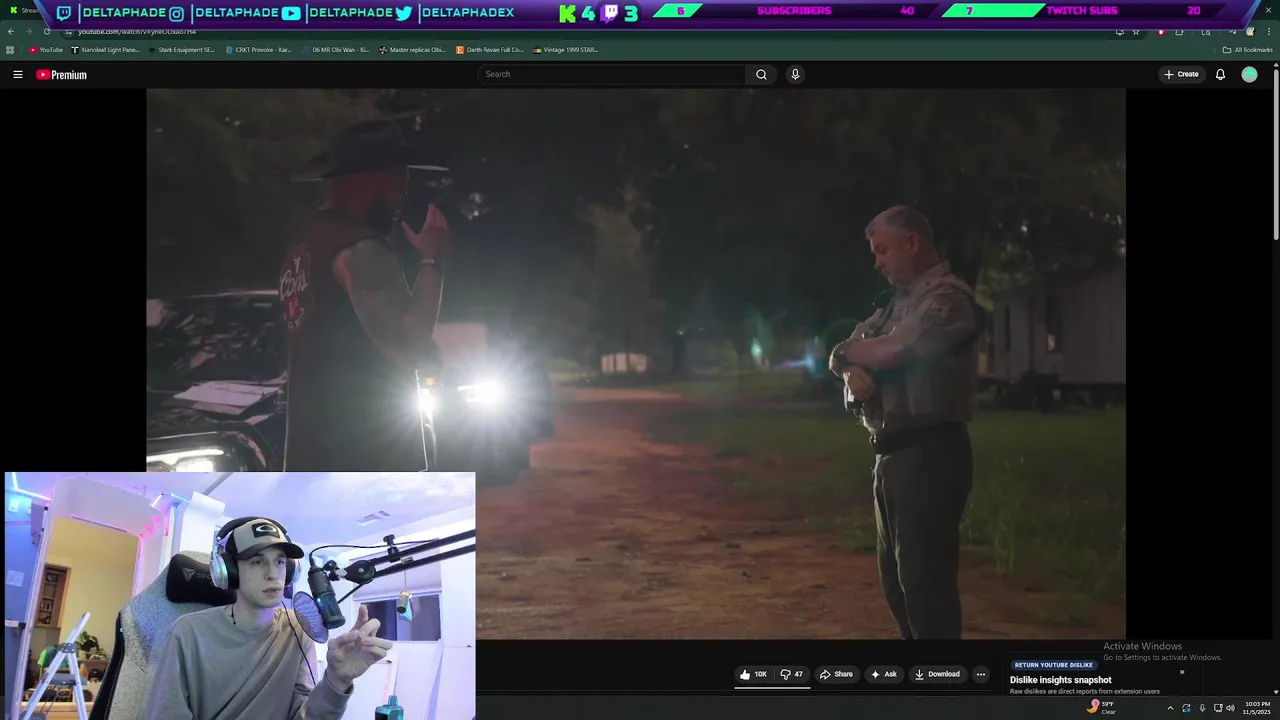Go back with browser back arrow
This screenshot has height=720, width=1280.
(11, 31)
